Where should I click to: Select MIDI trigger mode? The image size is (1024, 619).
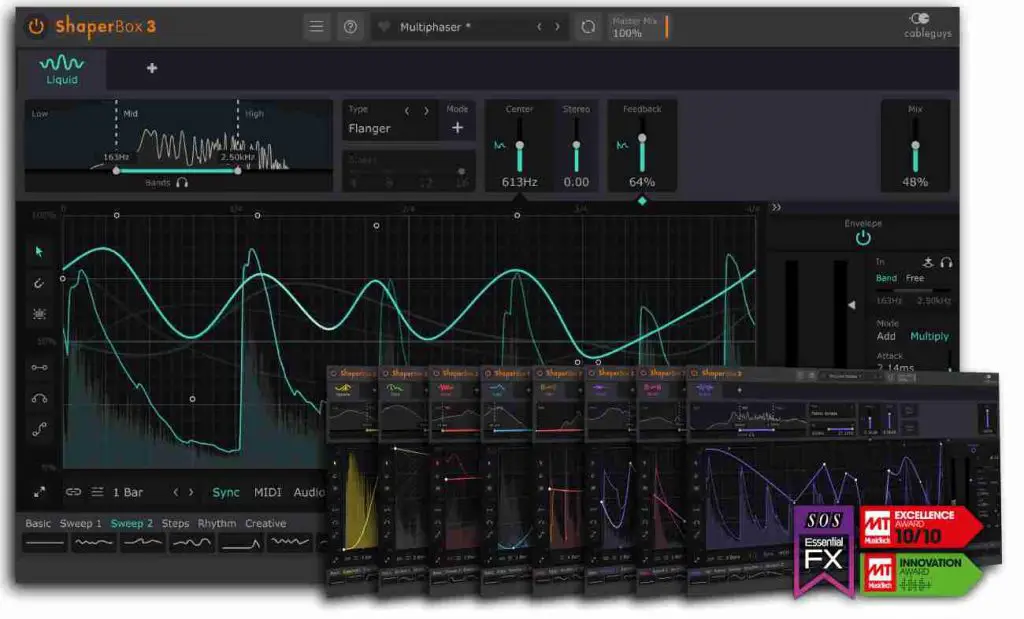click(x=268, y=492)
